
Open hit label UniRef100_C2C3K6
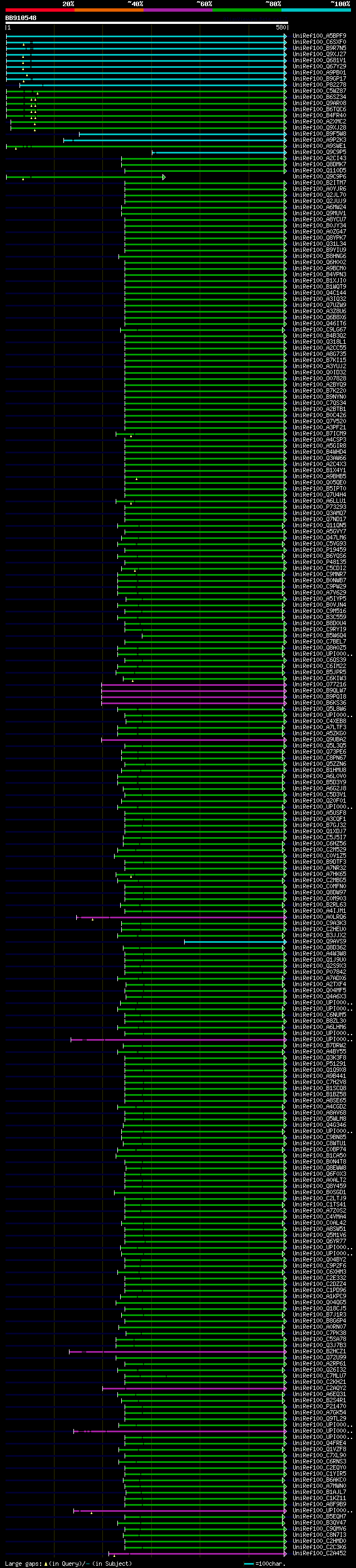point(319,1547)
